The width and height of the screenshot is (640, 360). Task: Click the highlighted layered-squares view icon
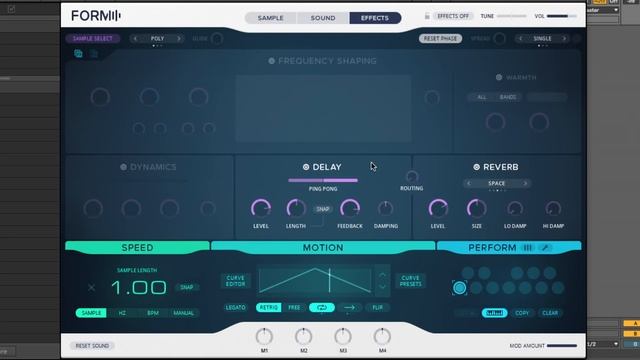point(78,53)
